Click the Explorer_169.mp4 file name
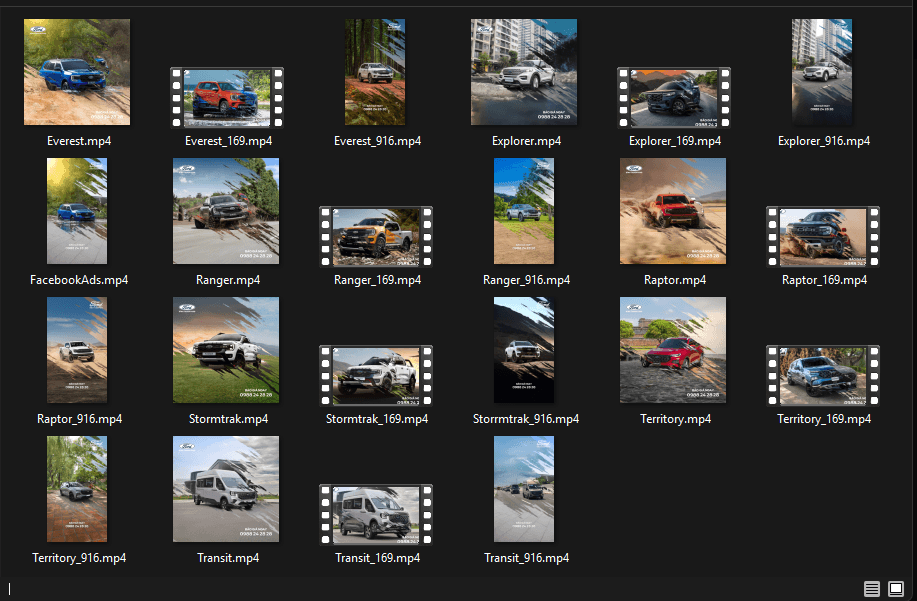 pyautogui.click(x=675, y=141)
